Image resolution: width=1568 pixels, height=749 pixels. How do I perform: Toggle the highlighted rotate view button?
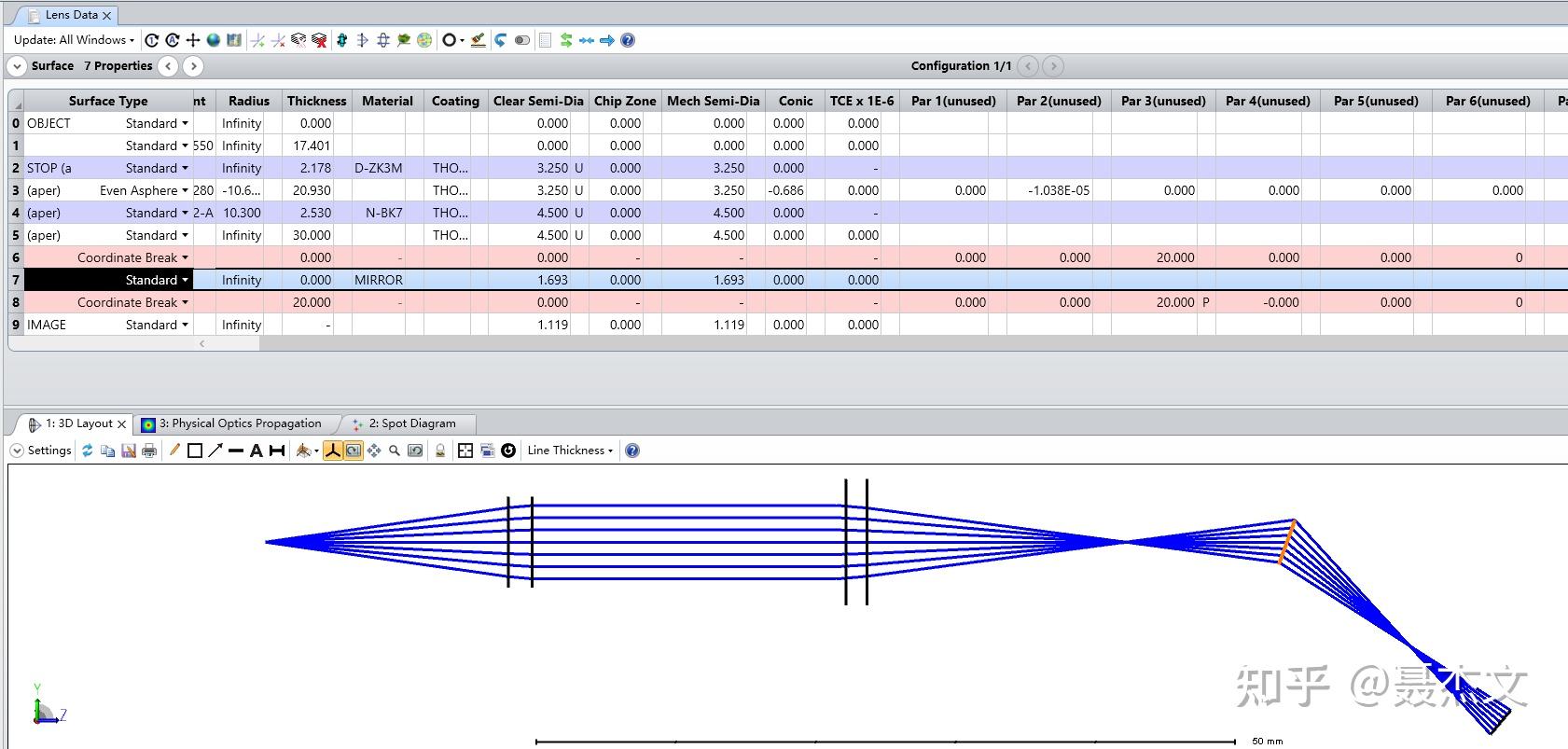(354, 451)
